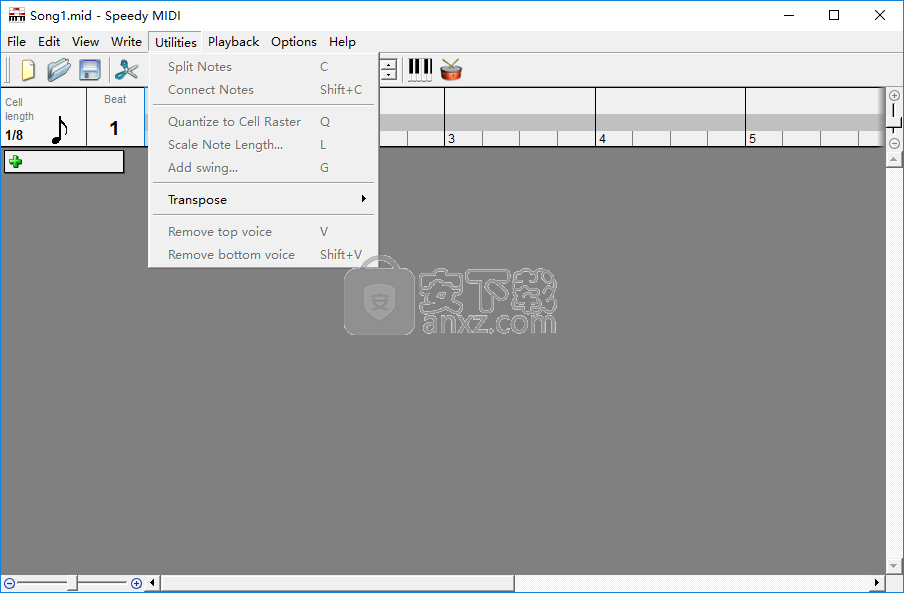
Task: Zoom in horizontally with the bottom-left plus icon
Action: click(x=137, y=583)
